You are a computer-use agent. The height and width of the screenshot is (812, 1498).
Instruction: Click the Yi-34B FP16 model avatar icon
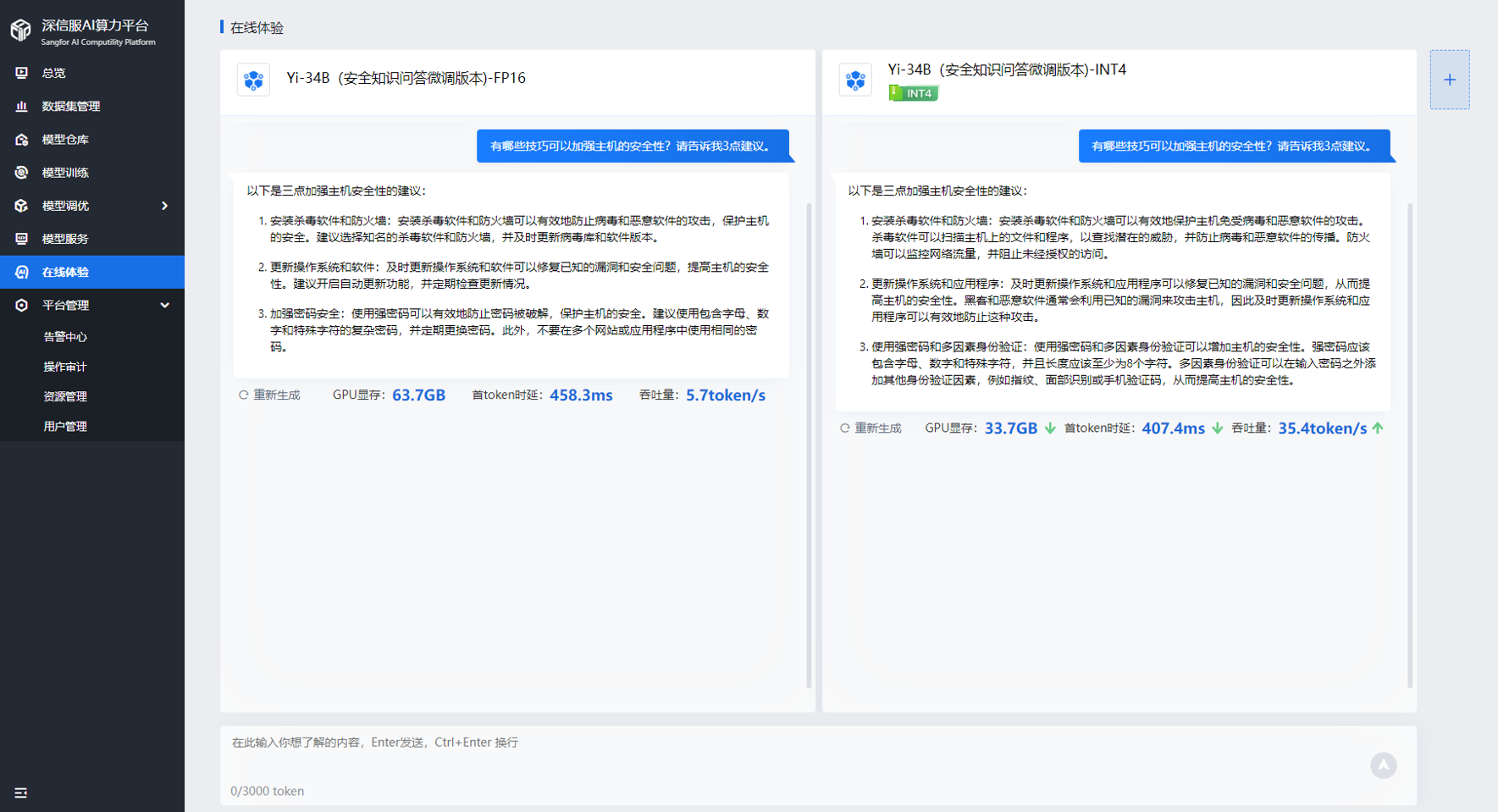click(x=253, y=80)
